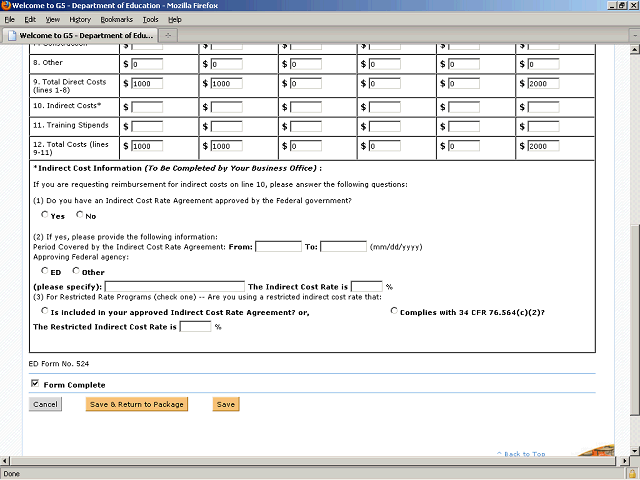Image resolution: width=640 pixels, height=480 pixels.
Task: Toggle the Form Complete checkbox
Action: point(36,384)
